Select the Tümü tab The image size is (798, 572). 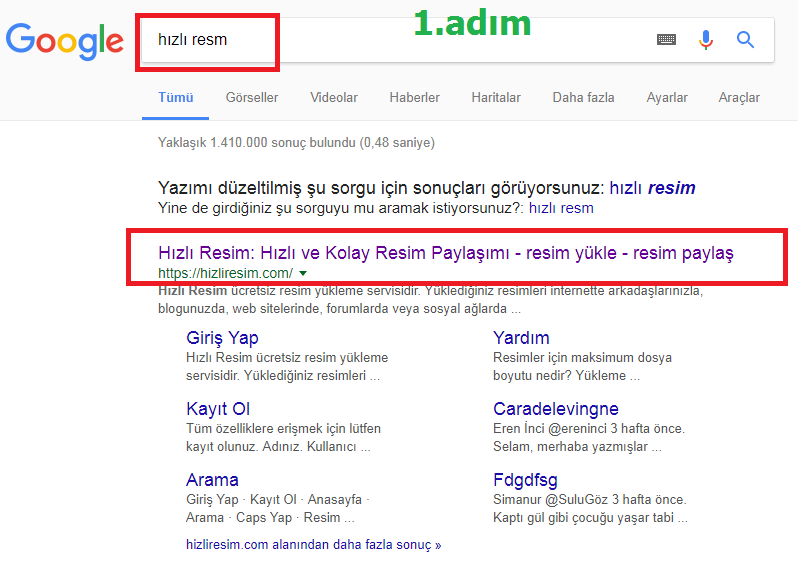pos(176,98)
